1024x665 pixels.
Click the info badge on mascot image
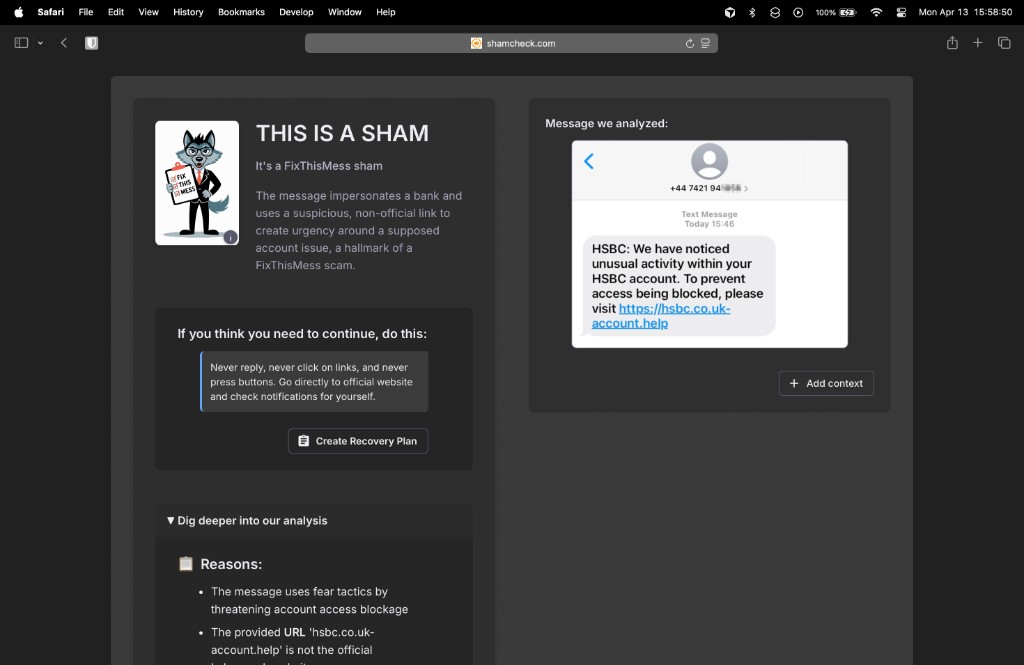click(231, 237)
